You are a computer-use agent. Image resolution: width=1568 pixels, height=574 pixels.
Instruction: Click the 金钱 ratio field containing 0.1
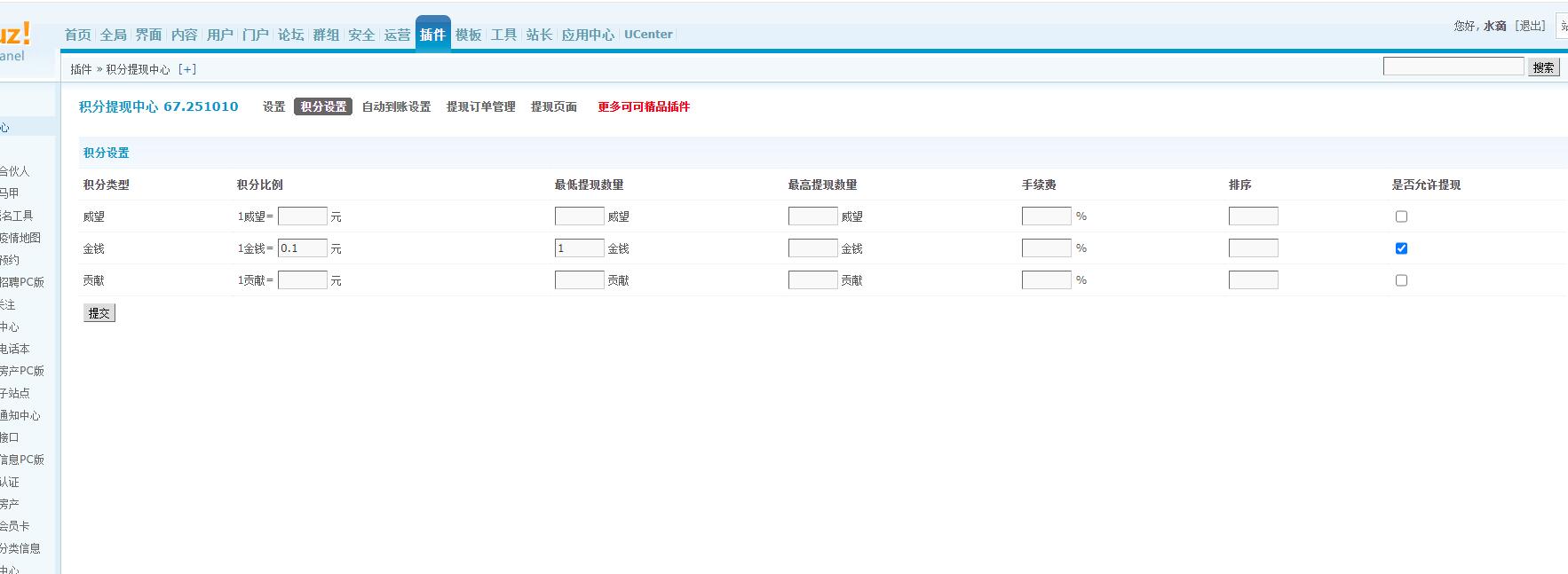[x=302, y=248]
